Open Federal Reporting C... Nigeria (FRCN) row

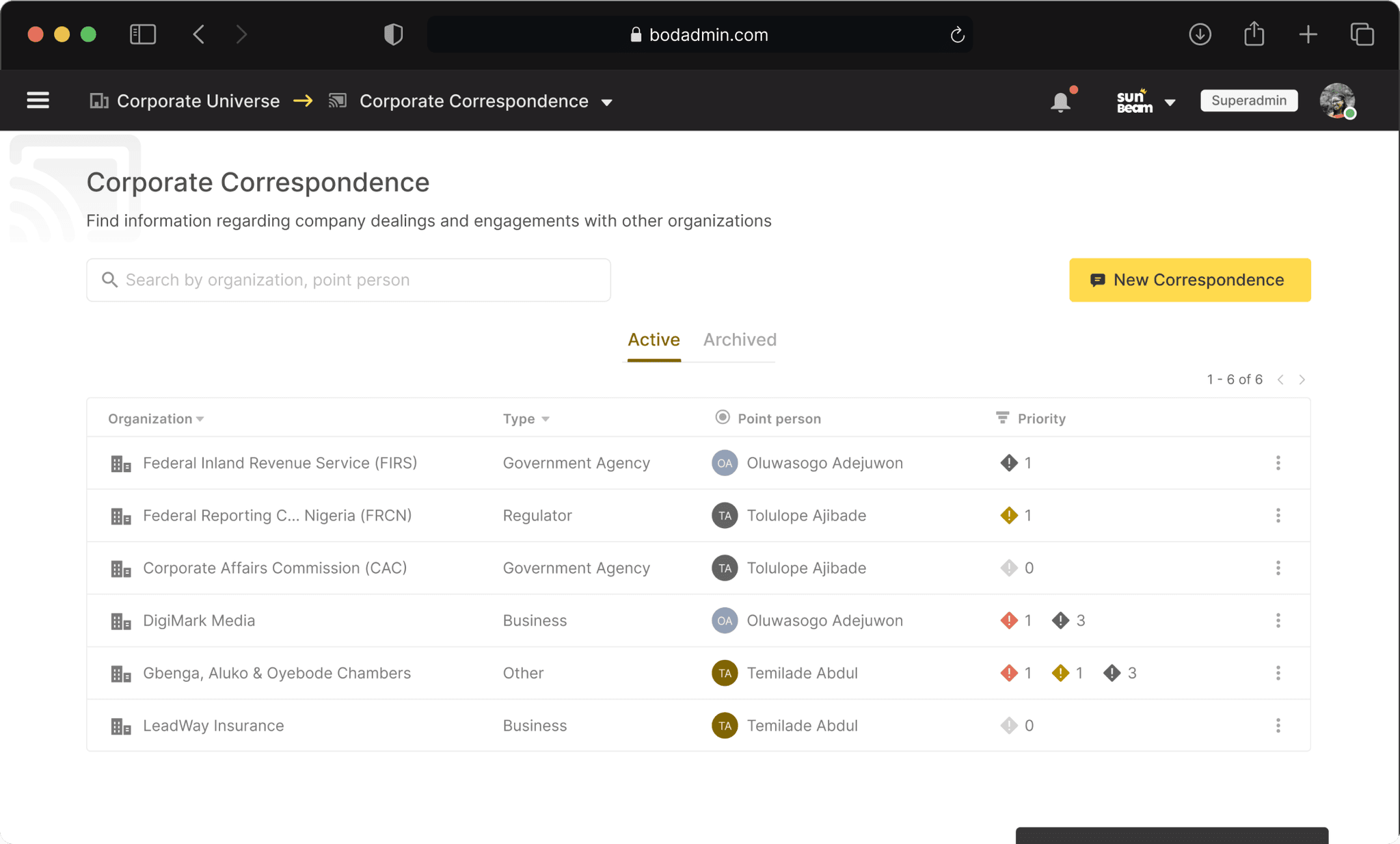[x=698, y=516]
